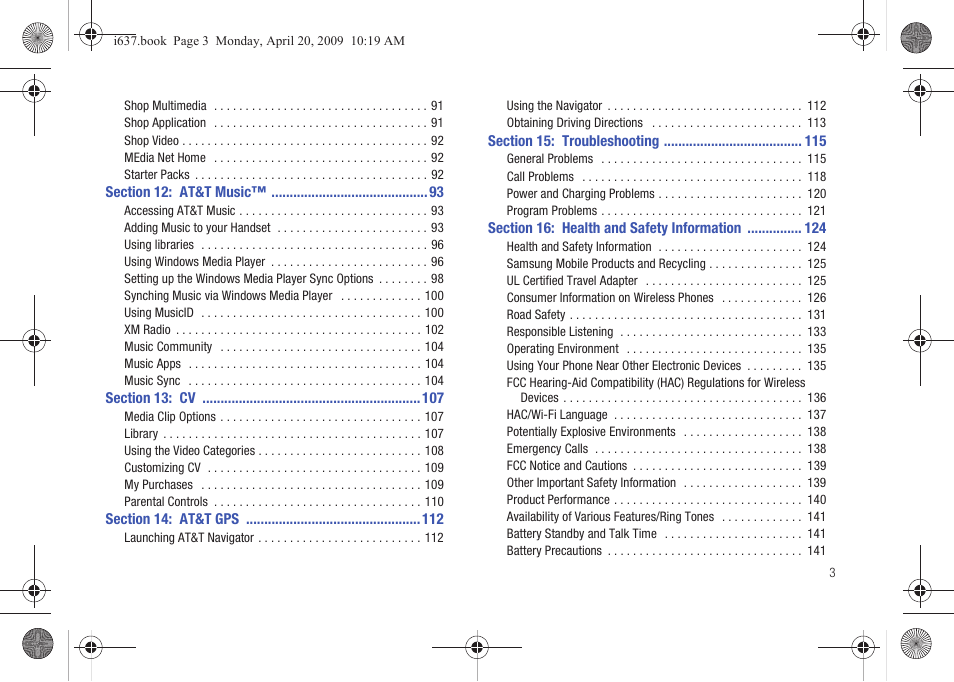Open Using the Video Categories entry
The image size is (954, 682).
tap(284, 451)
